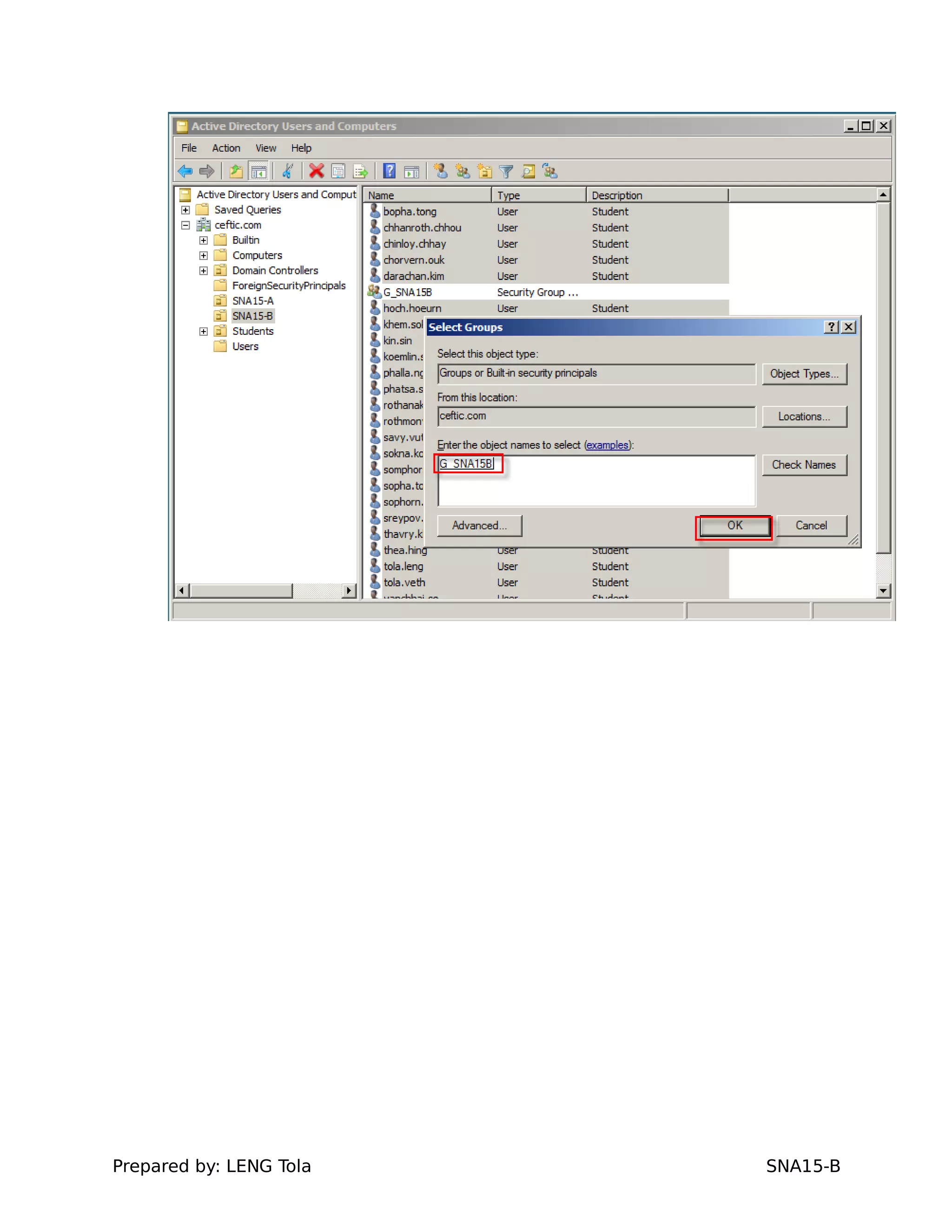Click the blue Help question-mark icon
The image size is (952, 1232).
point(389,171)
